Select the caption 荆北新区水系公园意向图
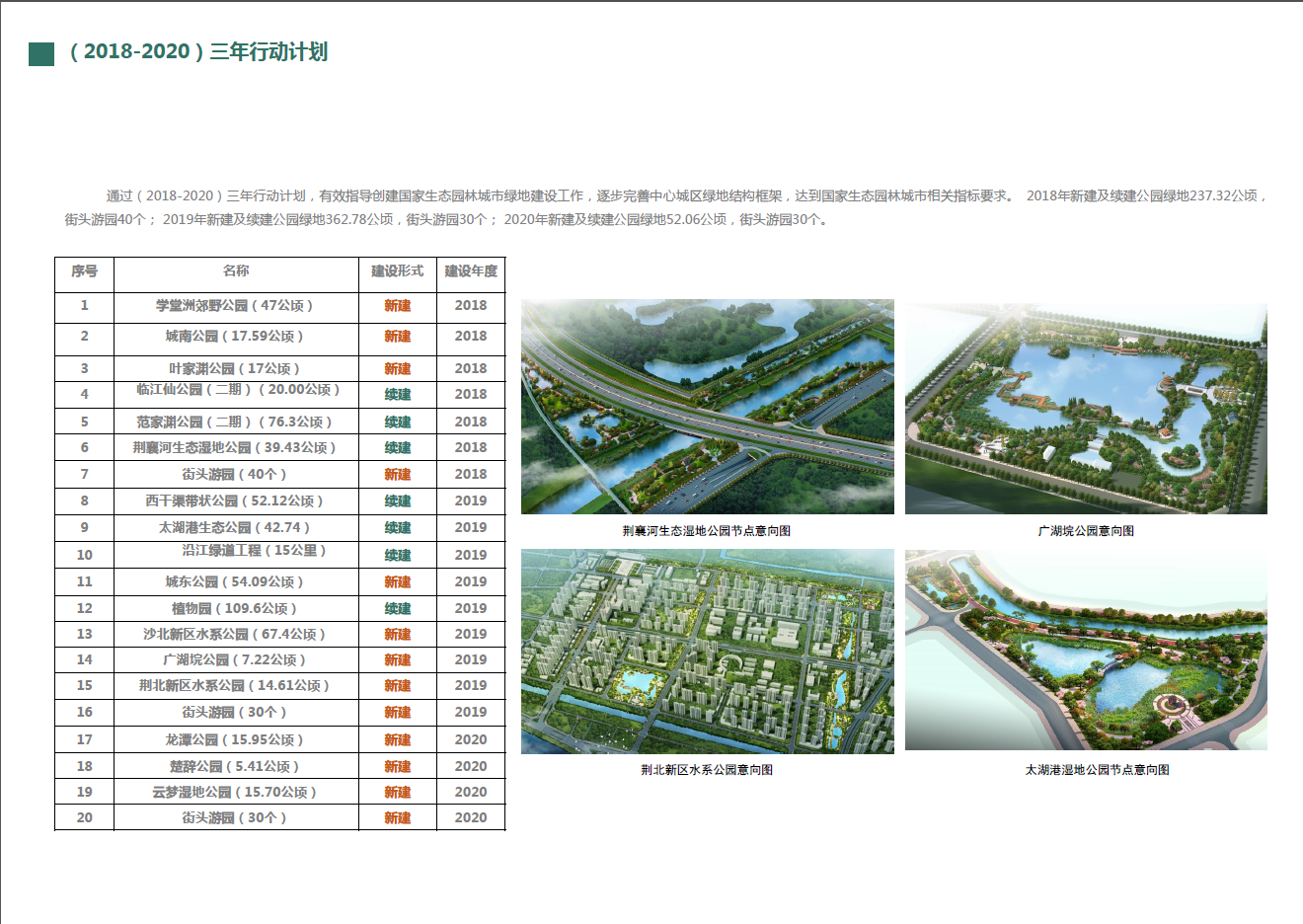The image size is (1303, 924). coord(707,770)
